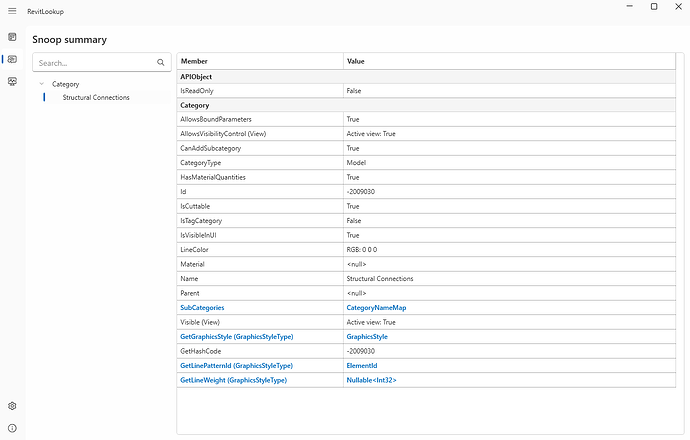Select the AllowsBoundParameters row
The height and width of the screenshot is (440, 690).
click(426, 119)
